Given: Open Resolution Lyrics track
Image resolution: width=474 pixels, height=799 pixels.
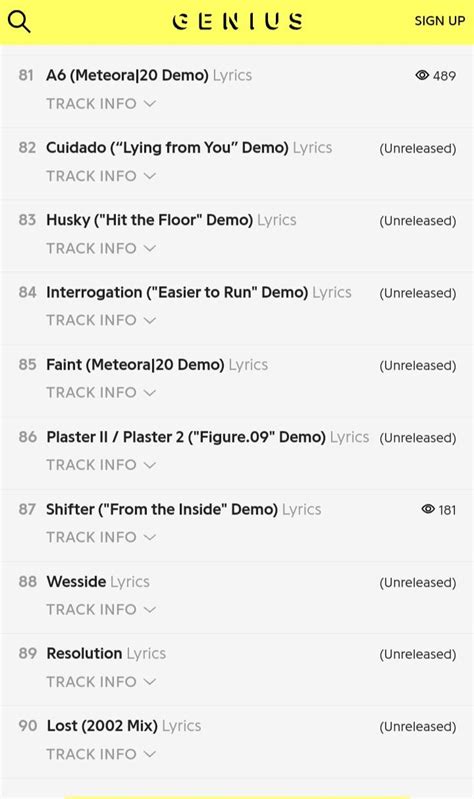Looking at the screenshot, I should tap(106, 654).
